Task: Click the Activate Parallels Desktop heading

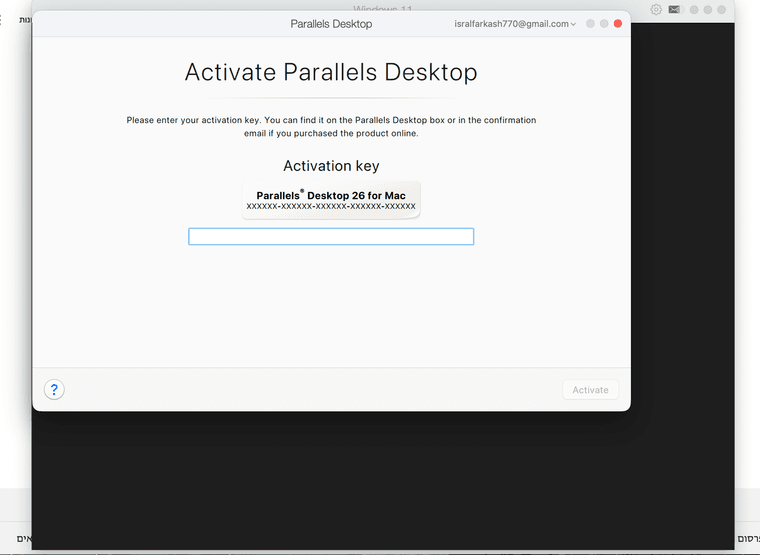Action: 331,72
